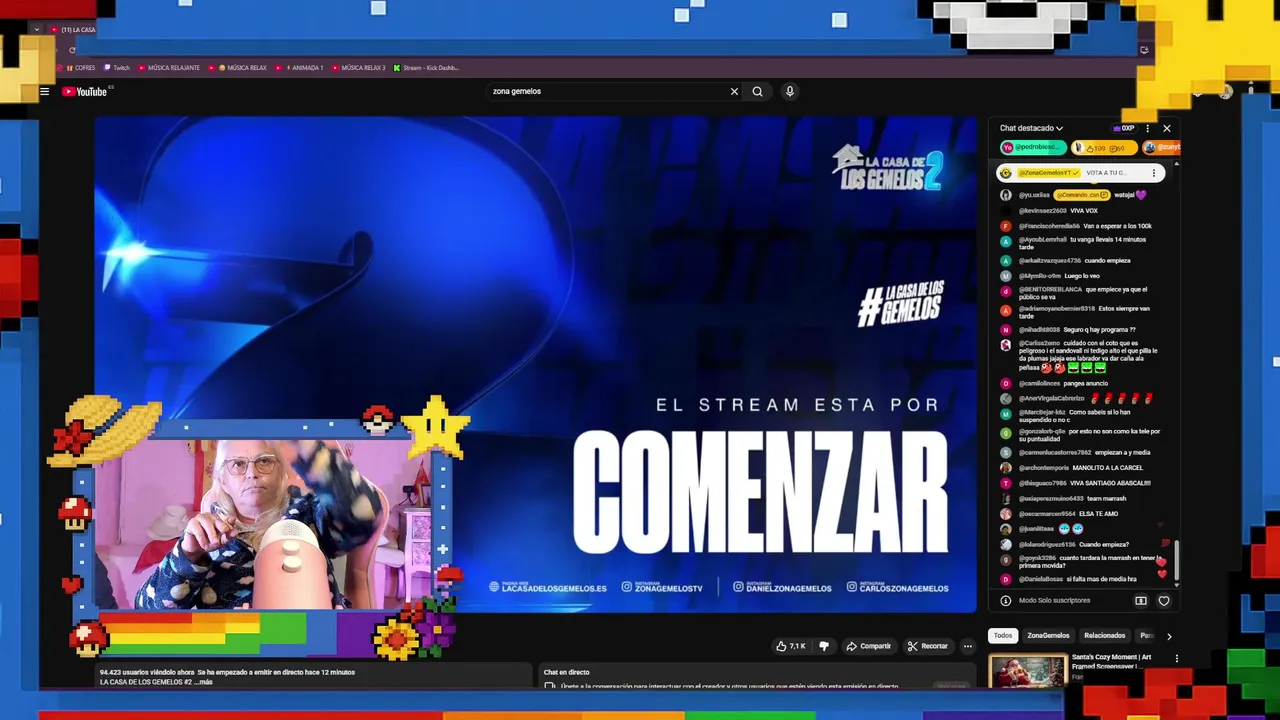
Task: Open the 'Santa's Cozy Moment' video title link
Action: pos(1111,661)
